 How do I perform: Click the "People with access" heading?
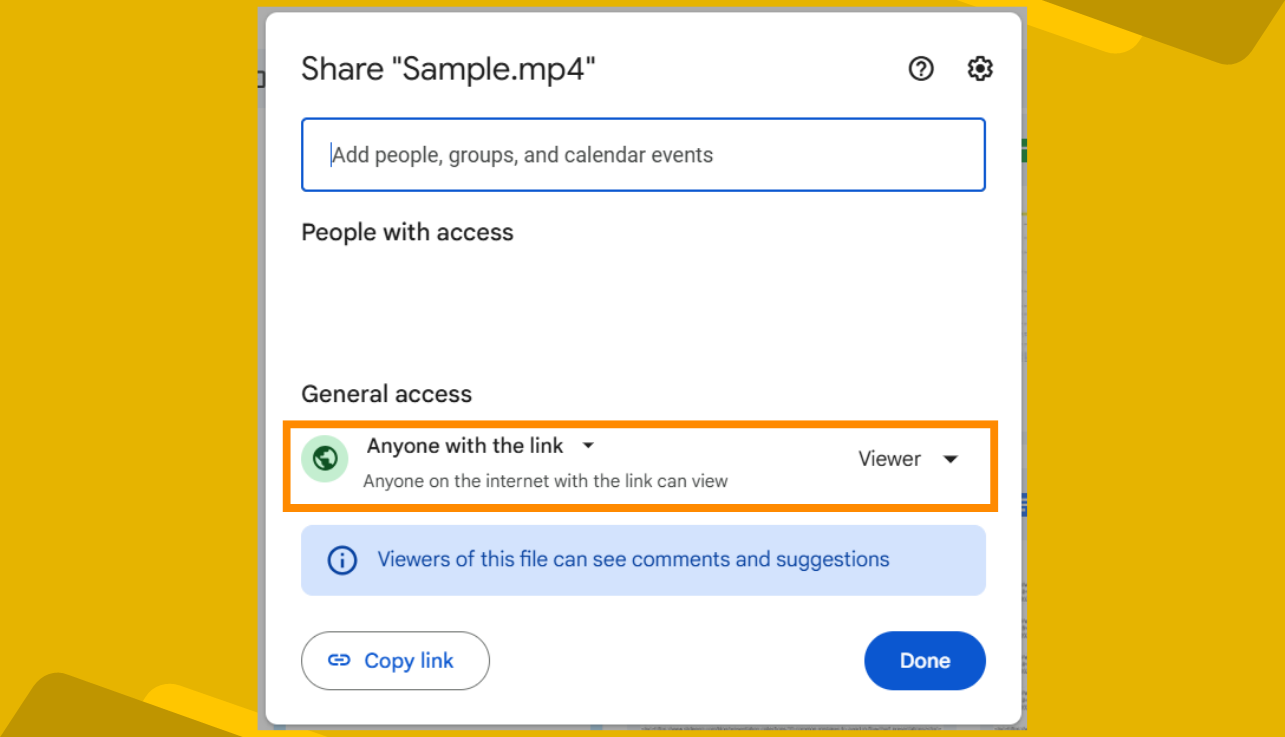point(407,232)
